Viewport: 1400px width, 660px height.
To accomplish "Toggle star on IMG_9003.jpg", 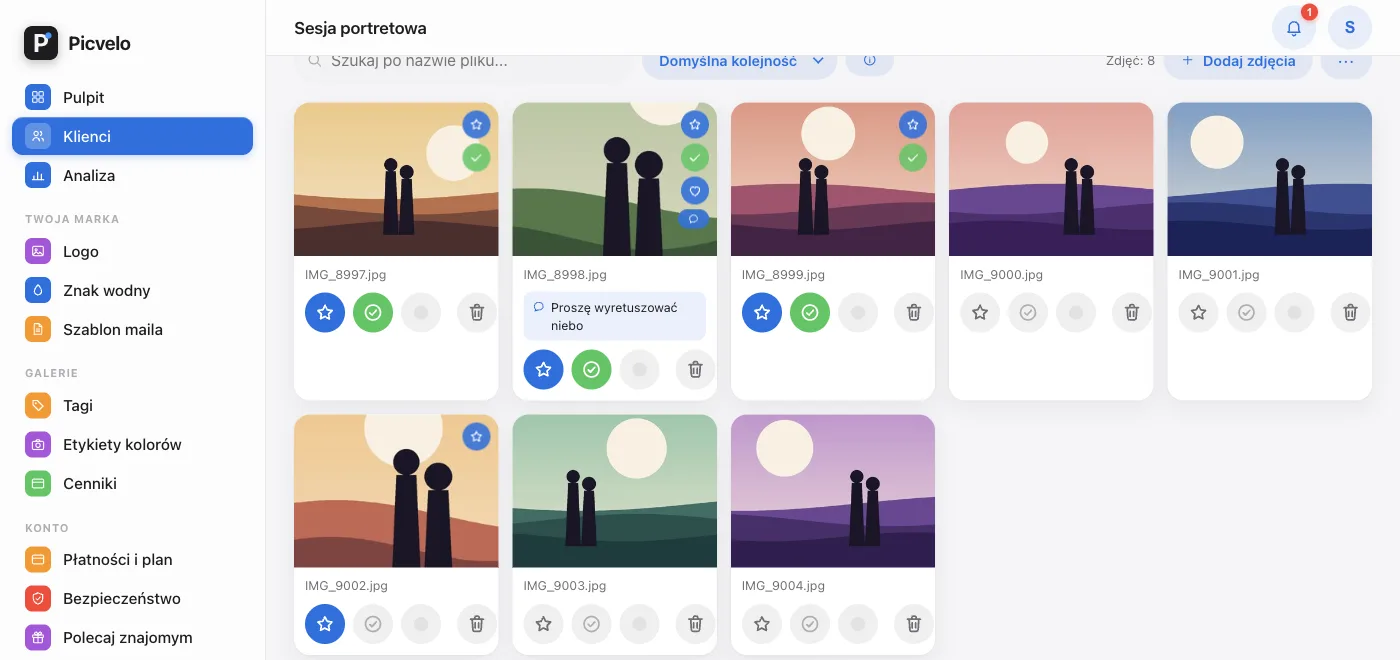I will pos(543,624).
